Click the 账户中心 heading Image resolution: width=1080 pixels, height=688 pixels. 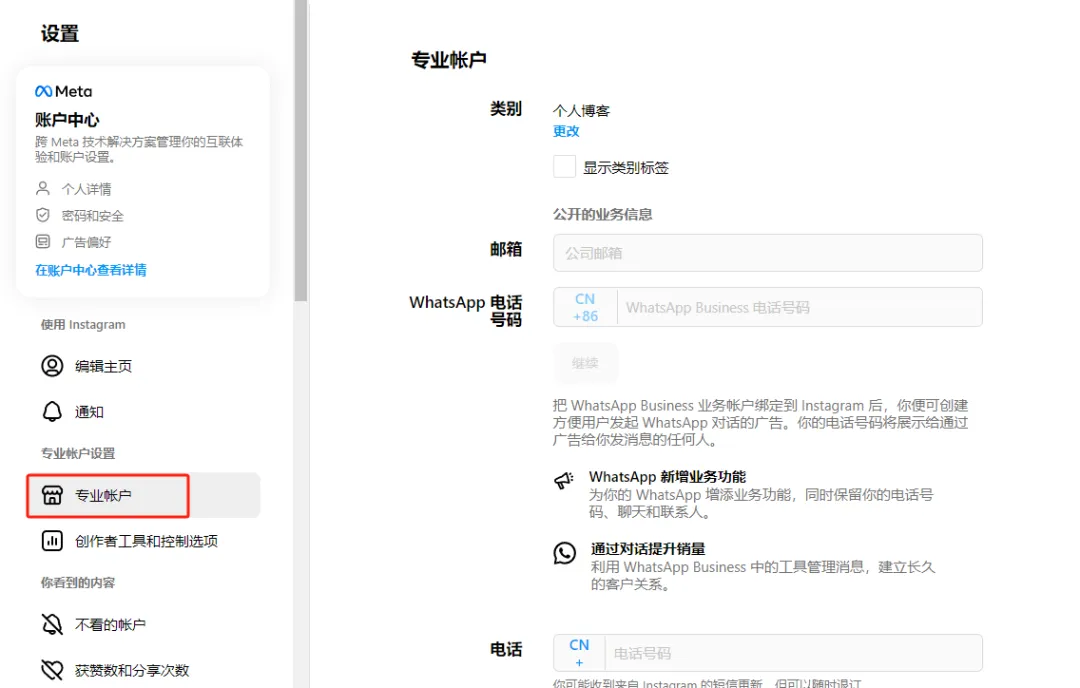pos(68,120)
